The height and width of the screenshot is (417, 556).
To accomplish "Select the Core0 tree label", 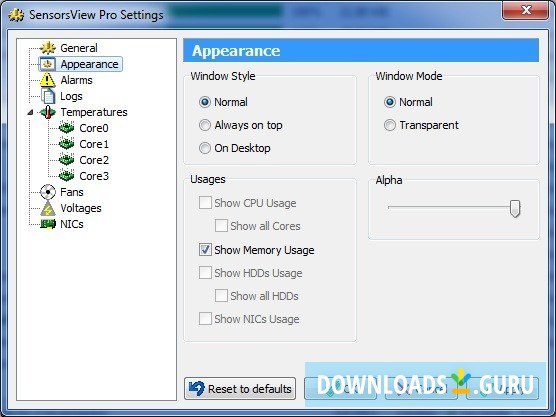I will tap(94, 128).
